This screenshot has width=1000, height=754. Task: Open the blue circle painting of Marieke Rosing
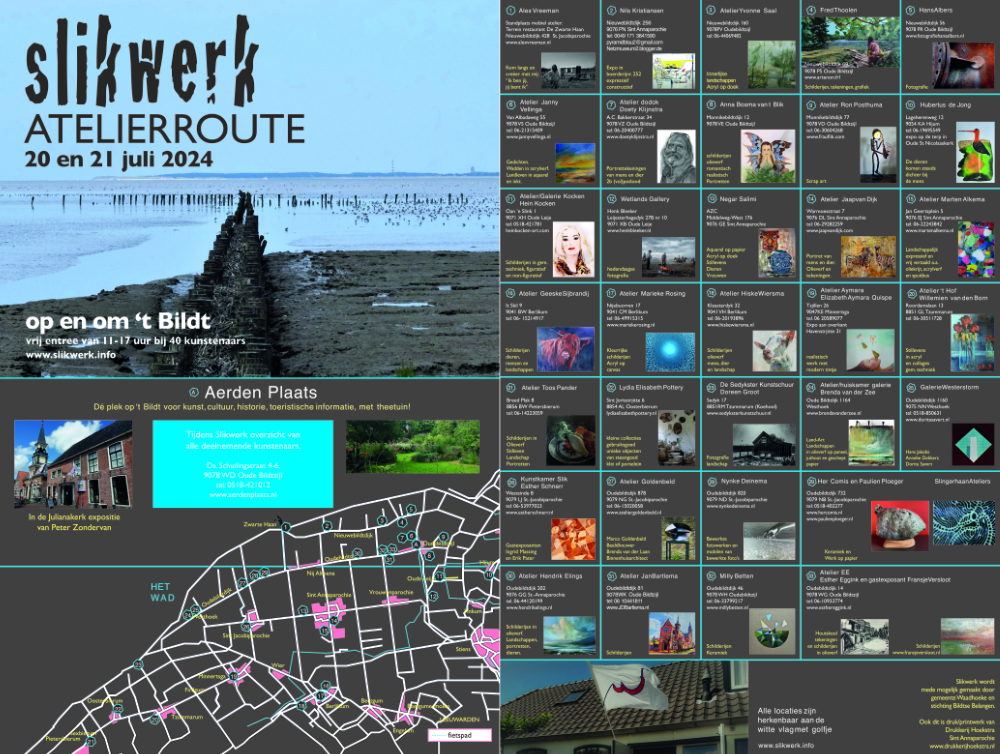click(670, 352)
